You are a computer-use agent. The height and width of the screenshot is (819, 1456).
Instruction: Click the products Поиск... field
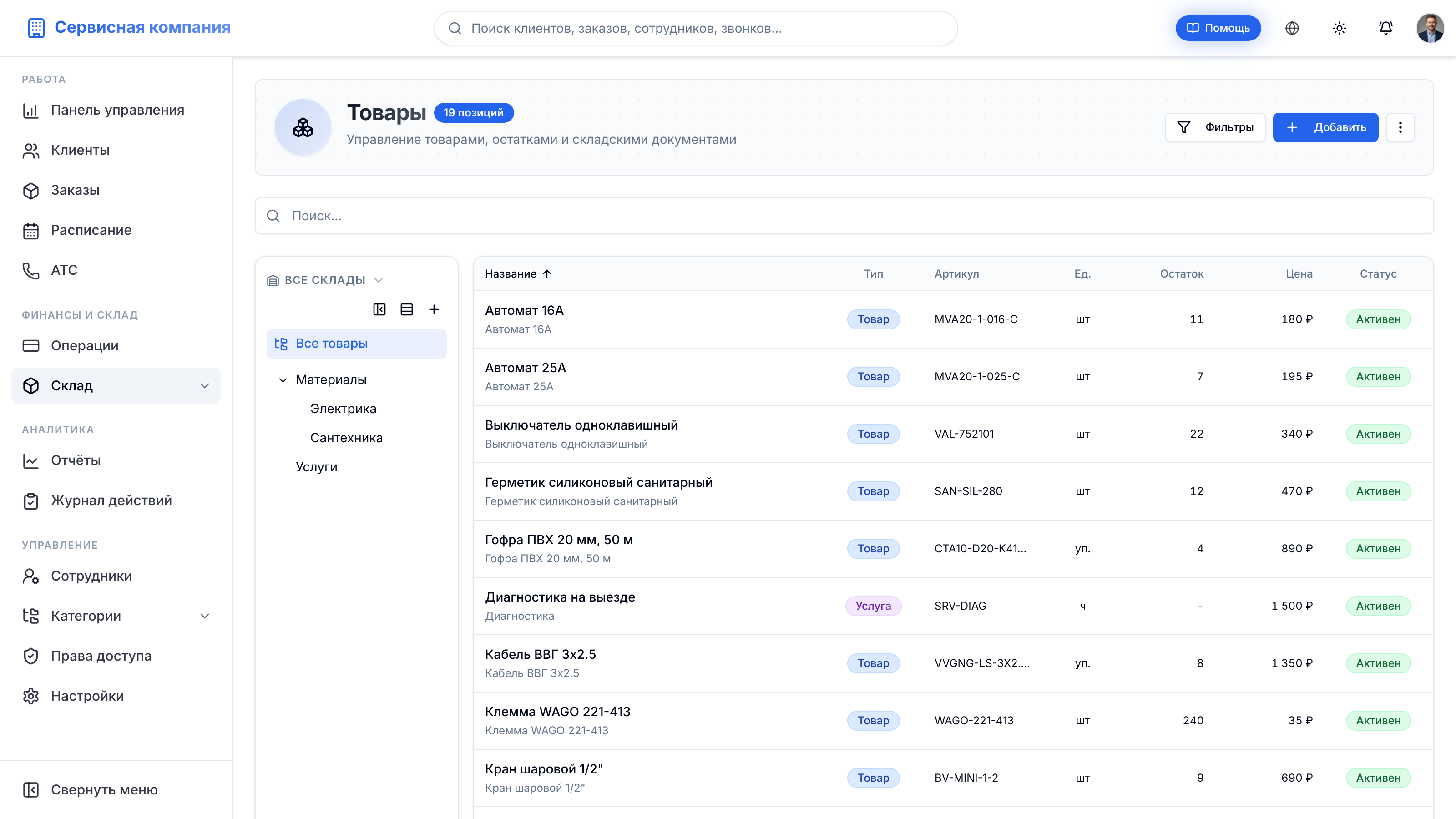[x=844, y=216]
